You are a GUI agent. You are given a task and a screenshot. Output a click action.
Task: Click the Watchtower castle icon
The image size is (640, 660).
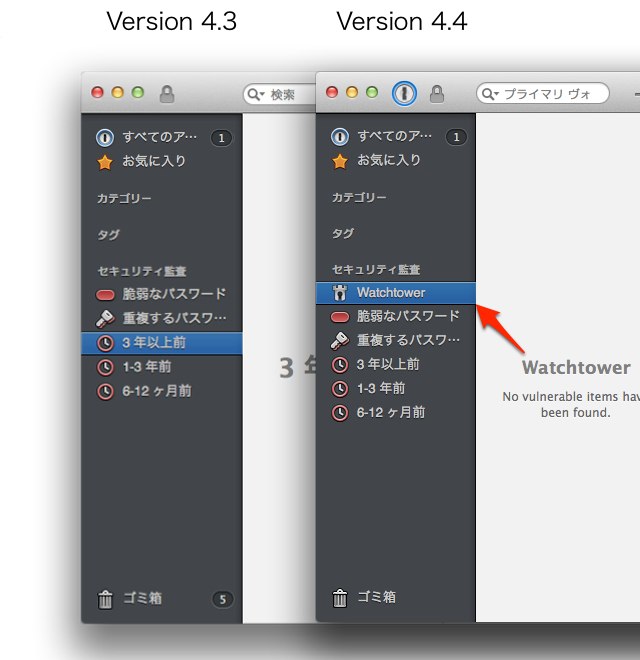339,292
